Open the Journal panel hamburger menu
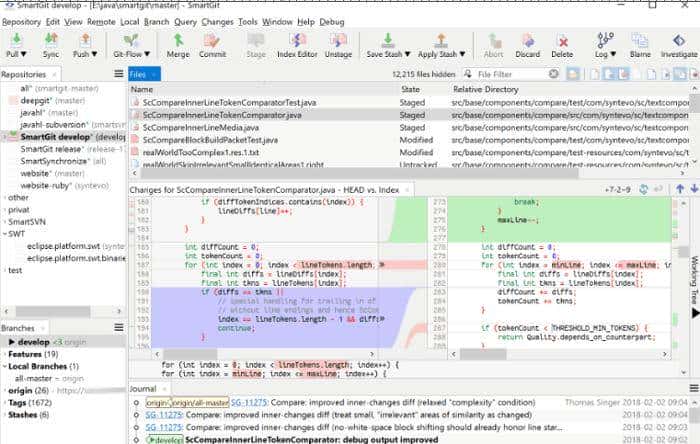Viewport: 700px width, 444px height. (694, 388)
